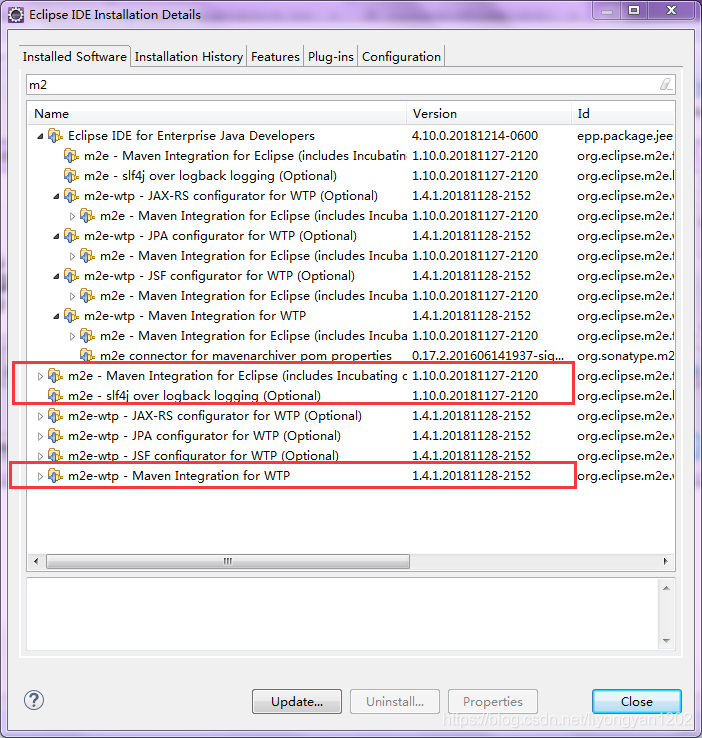Click icon of collapsed m2e-wtp JAX-RS configurator row
Image resolution: width=702 pixels, height=738 pixels.
[56, 416]
